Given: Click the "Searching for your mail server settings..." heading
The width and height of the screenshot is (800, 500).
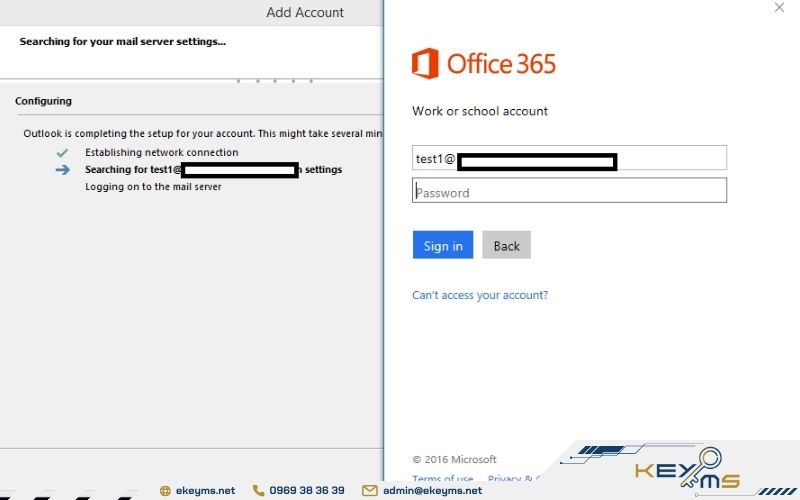Looking at the screenshot, I should (x=122, y=42).
